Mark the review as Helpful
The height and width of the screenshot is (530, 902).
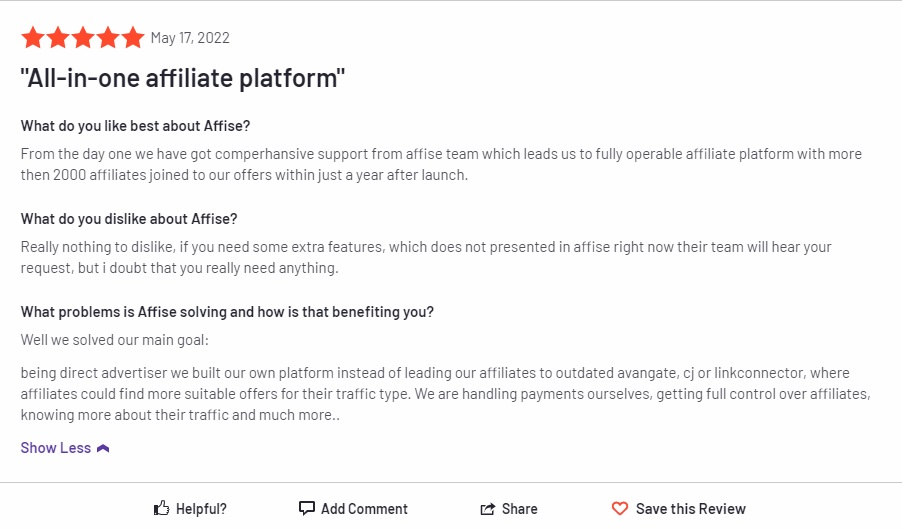(201, 509)
